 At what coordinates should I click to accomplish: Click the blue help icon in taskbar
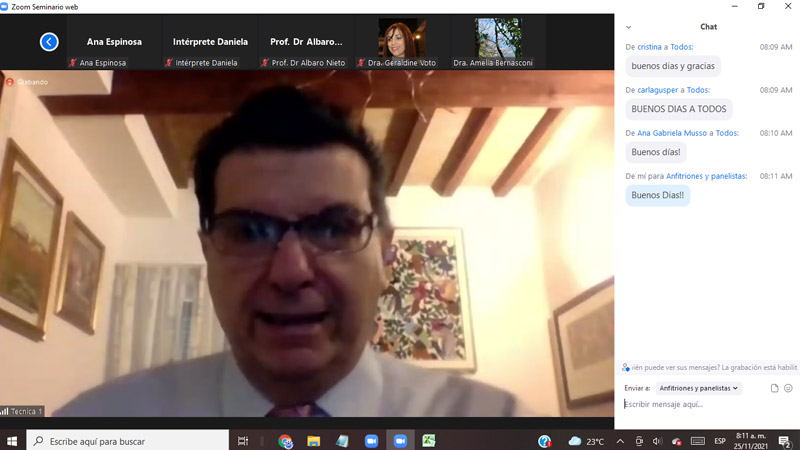click(545, 441)
